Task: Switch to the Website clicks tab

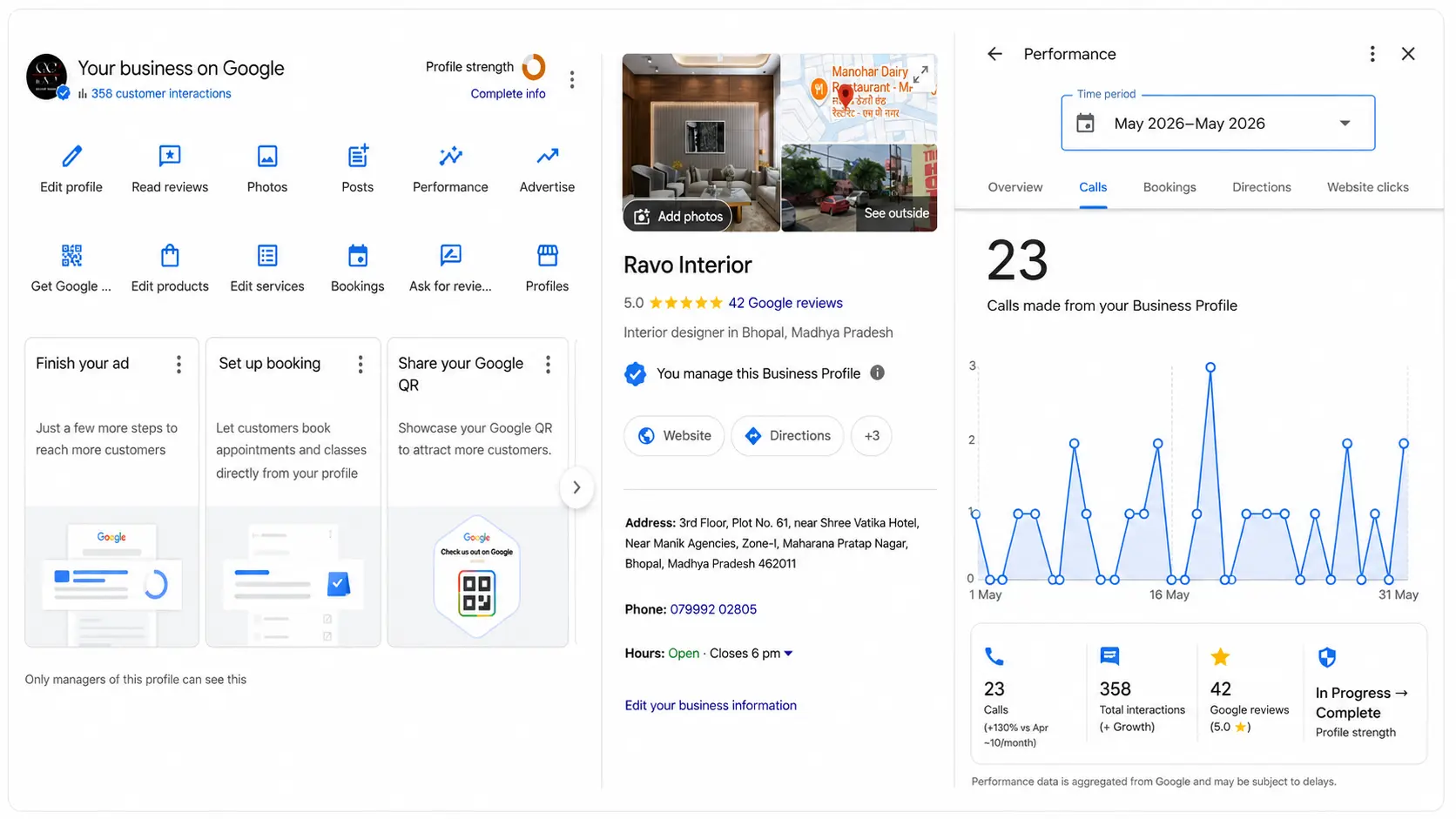Action: (x=1368, y=187)
